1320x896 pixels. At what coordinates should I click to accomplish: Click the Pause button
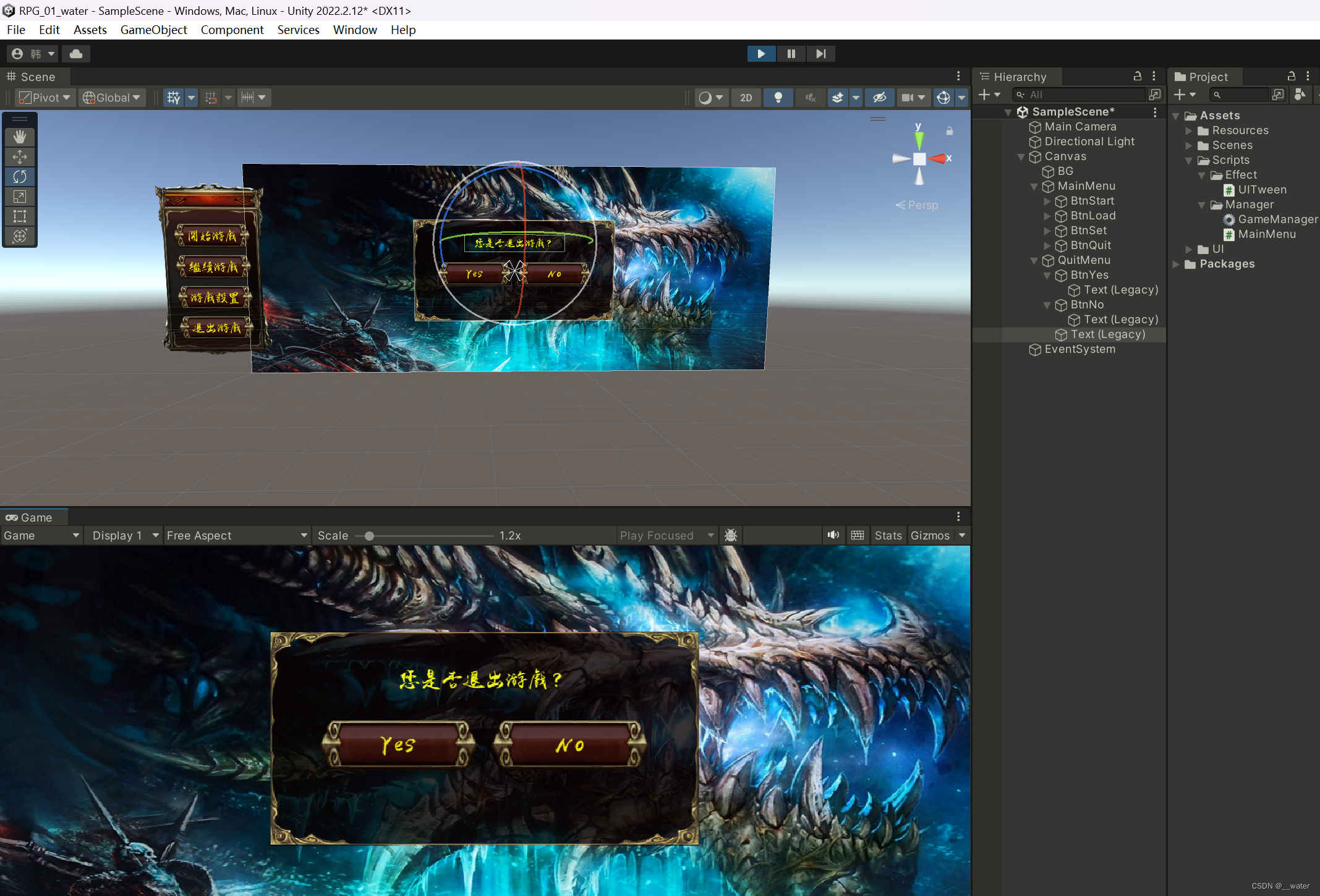[x=791, y=54]
